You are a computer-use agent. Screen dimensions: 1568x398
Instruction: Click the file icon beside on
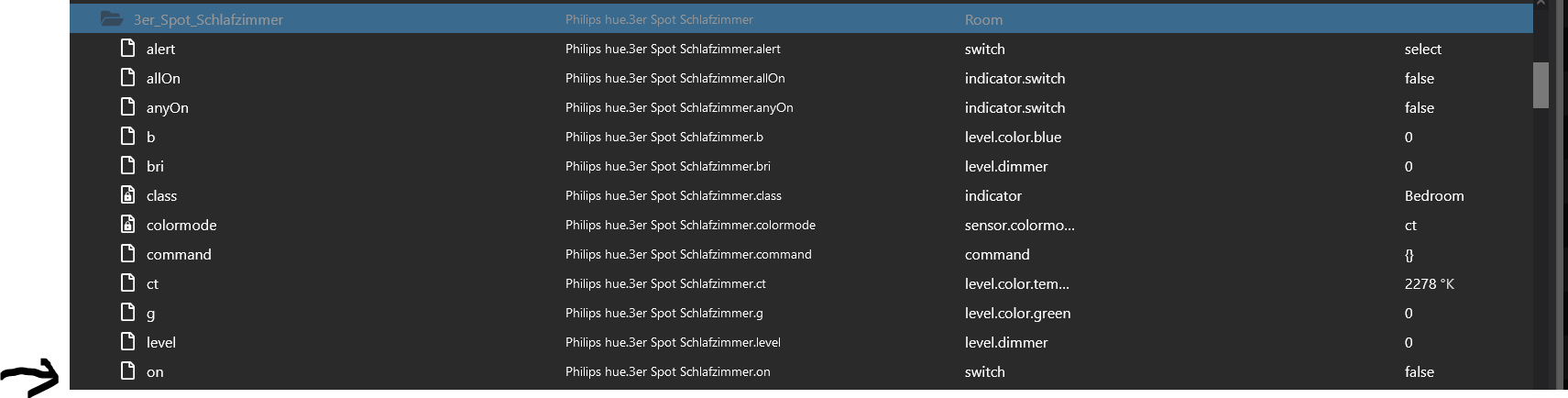[x=128, y=370]
